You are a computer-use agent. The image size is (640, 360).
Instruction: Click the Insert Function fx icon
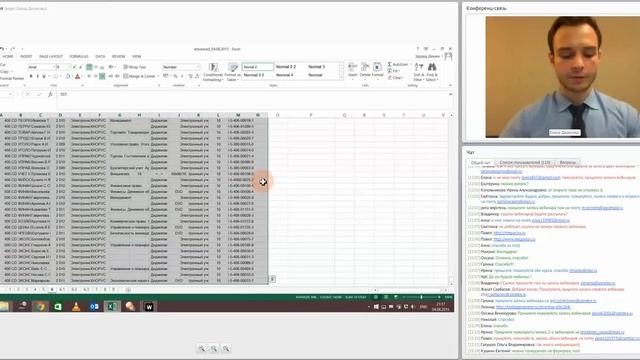pyautogui.click(x=50, y=94)
